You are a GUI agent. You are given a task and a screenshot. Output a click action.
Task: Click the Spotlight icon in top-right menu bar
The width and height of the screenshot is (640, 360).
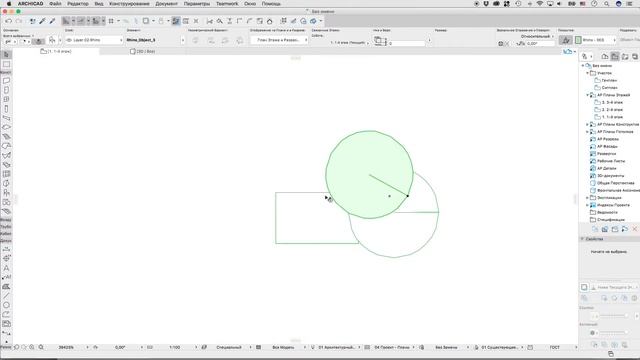(x=607, y=4)
